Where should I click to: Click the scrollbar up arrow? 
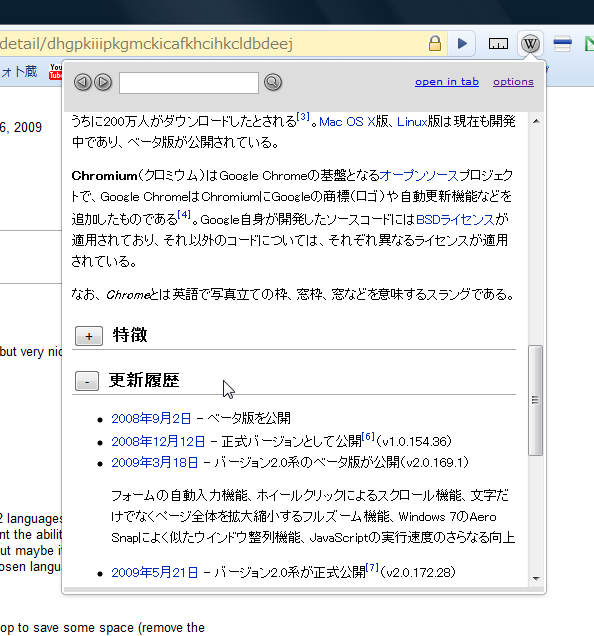[x=536, y=121]
